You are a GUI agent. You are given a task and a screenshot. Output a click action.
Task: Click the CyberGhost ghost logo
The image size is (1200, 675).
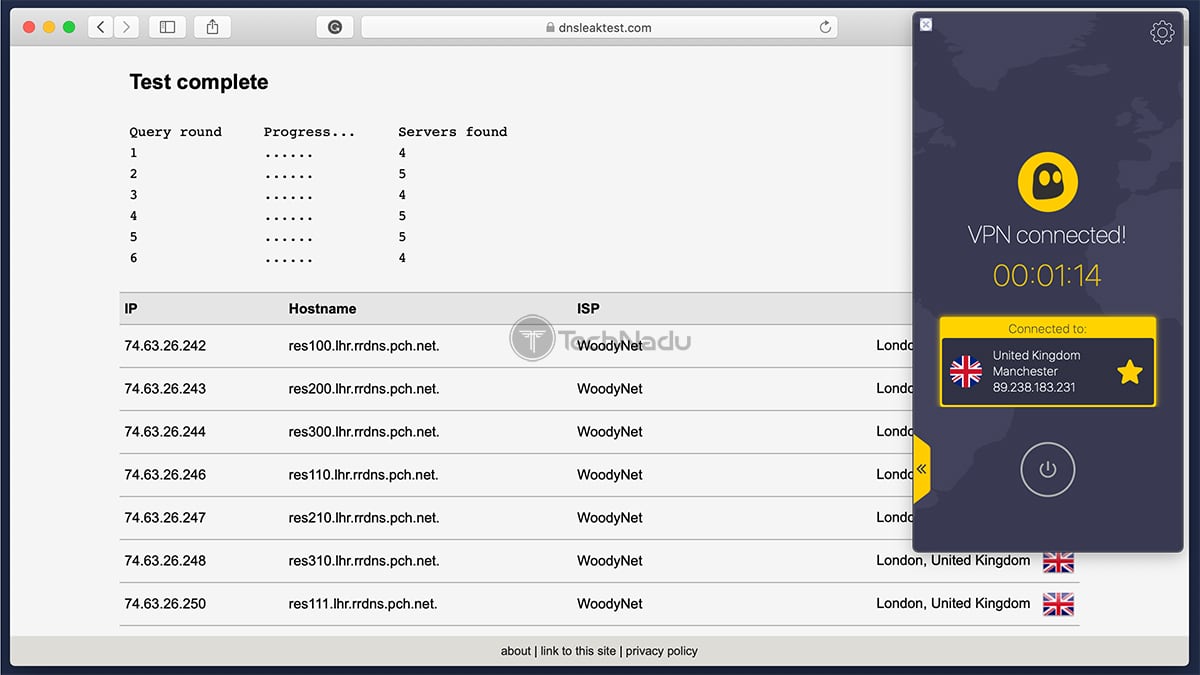pos(1047,182)
